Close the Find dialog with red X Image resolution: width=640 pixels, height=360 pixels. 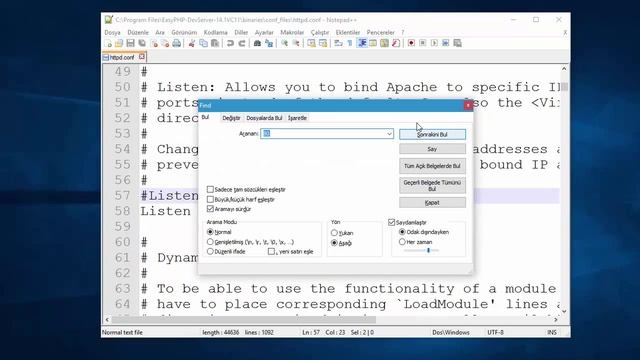coord(468,105)
